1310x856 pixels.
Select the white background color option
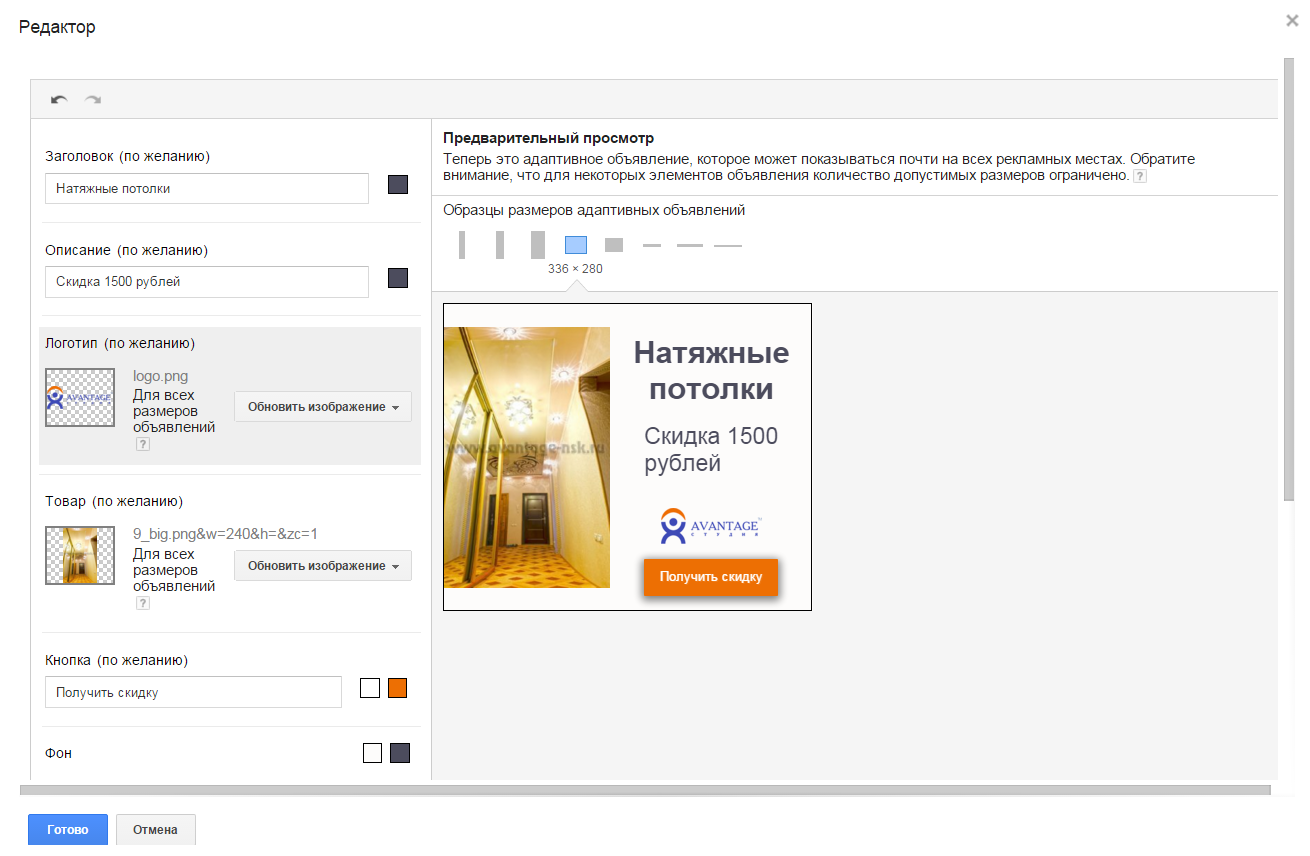(371, 753)
